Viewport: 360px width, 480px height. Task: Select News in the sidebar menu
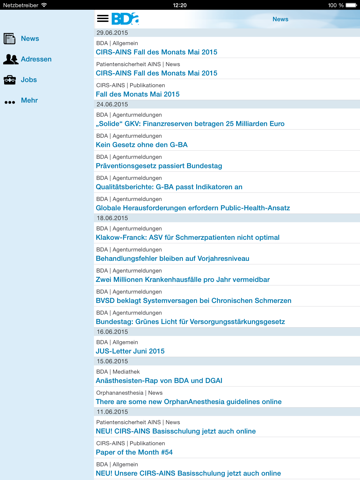[x=30, y=39]
